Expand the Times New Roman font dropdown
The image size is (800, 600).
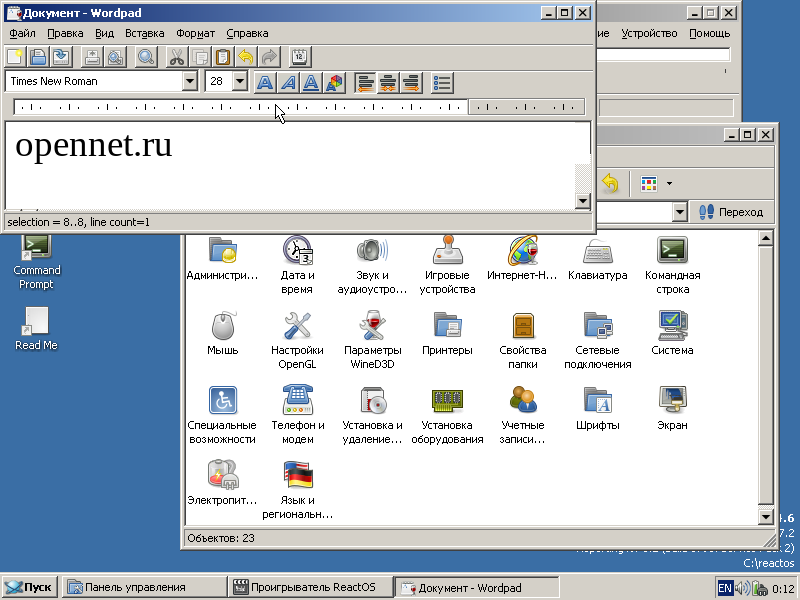point(190,82)
